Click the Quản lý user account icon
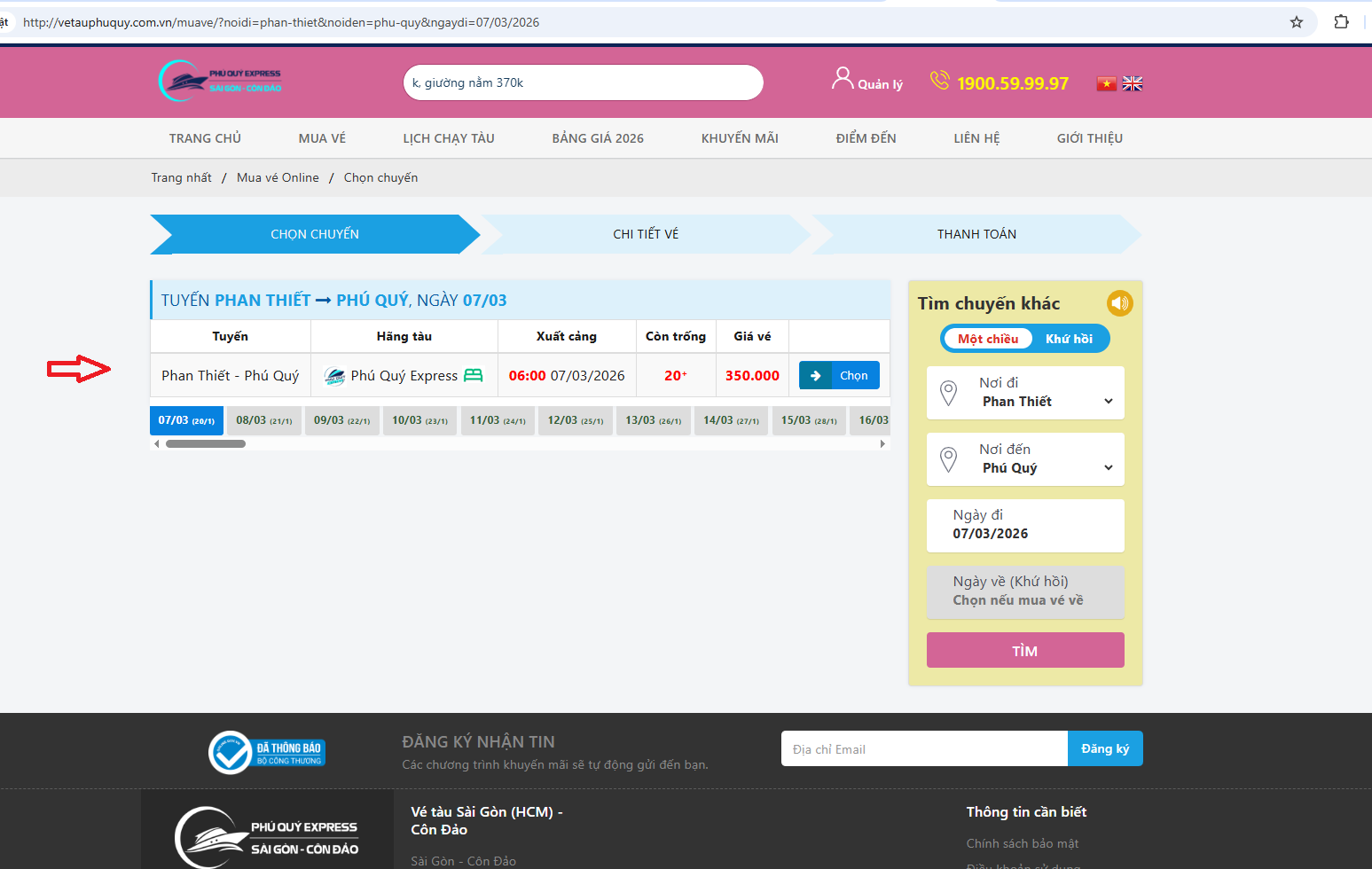 (842, 79)
